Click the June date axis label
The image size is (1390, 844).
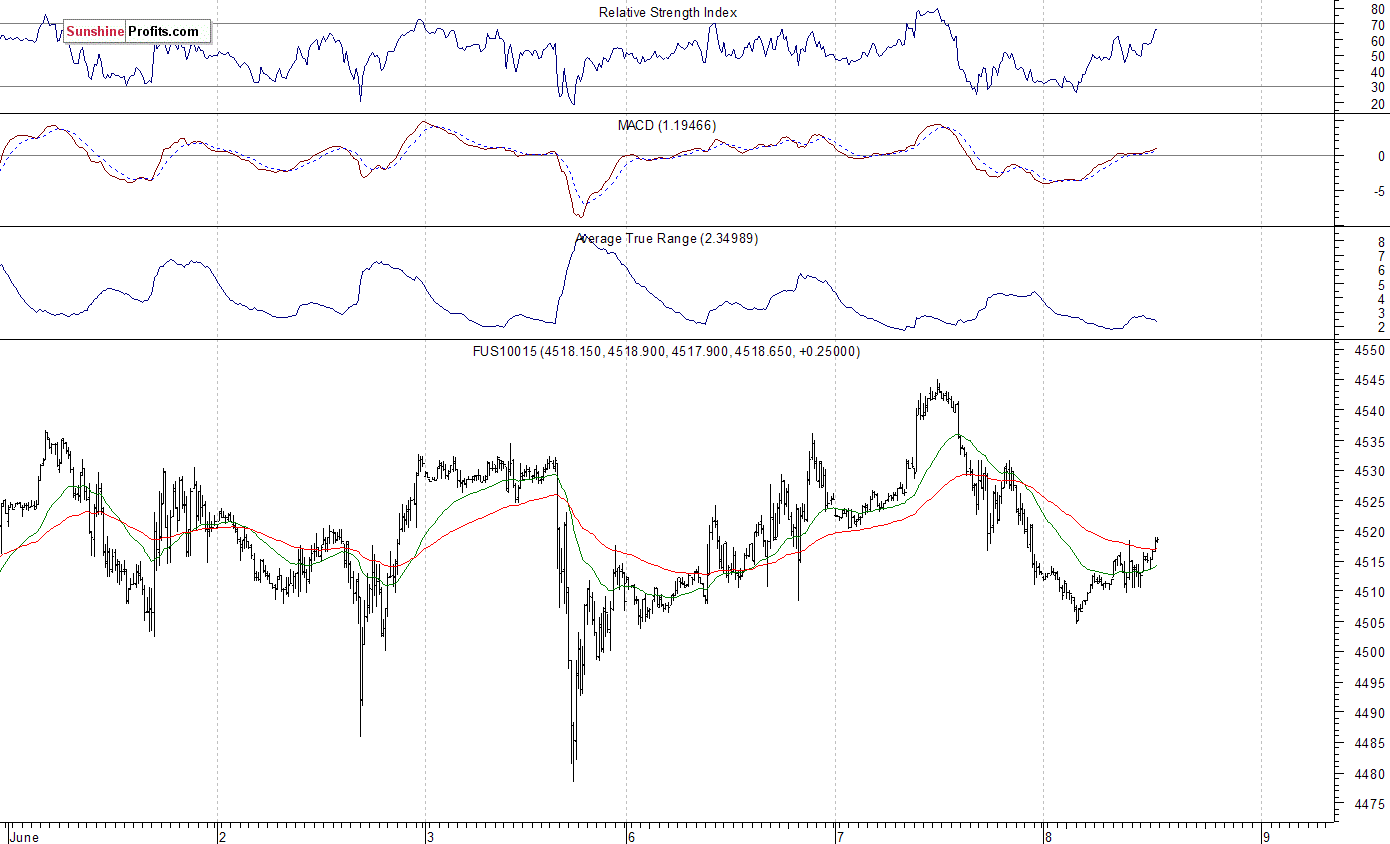pyautogui.click(x=24, y=836)
